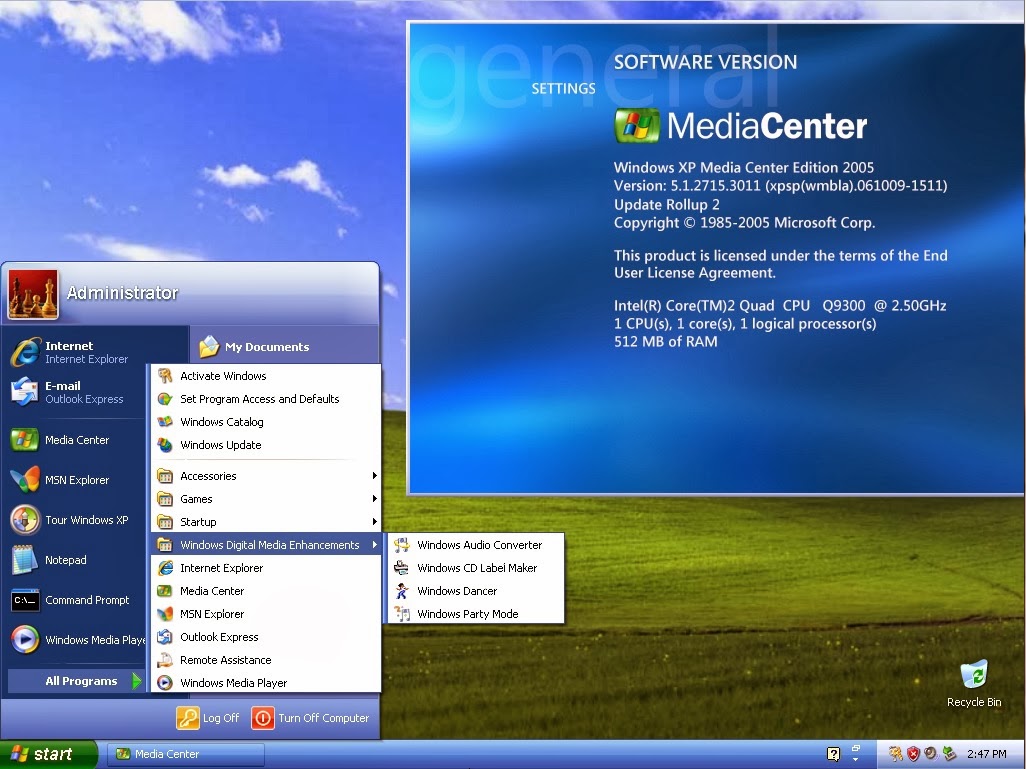Screen dimensions: 1026x769
Task: Expand the Startup submenu
Action: [266, 522]
